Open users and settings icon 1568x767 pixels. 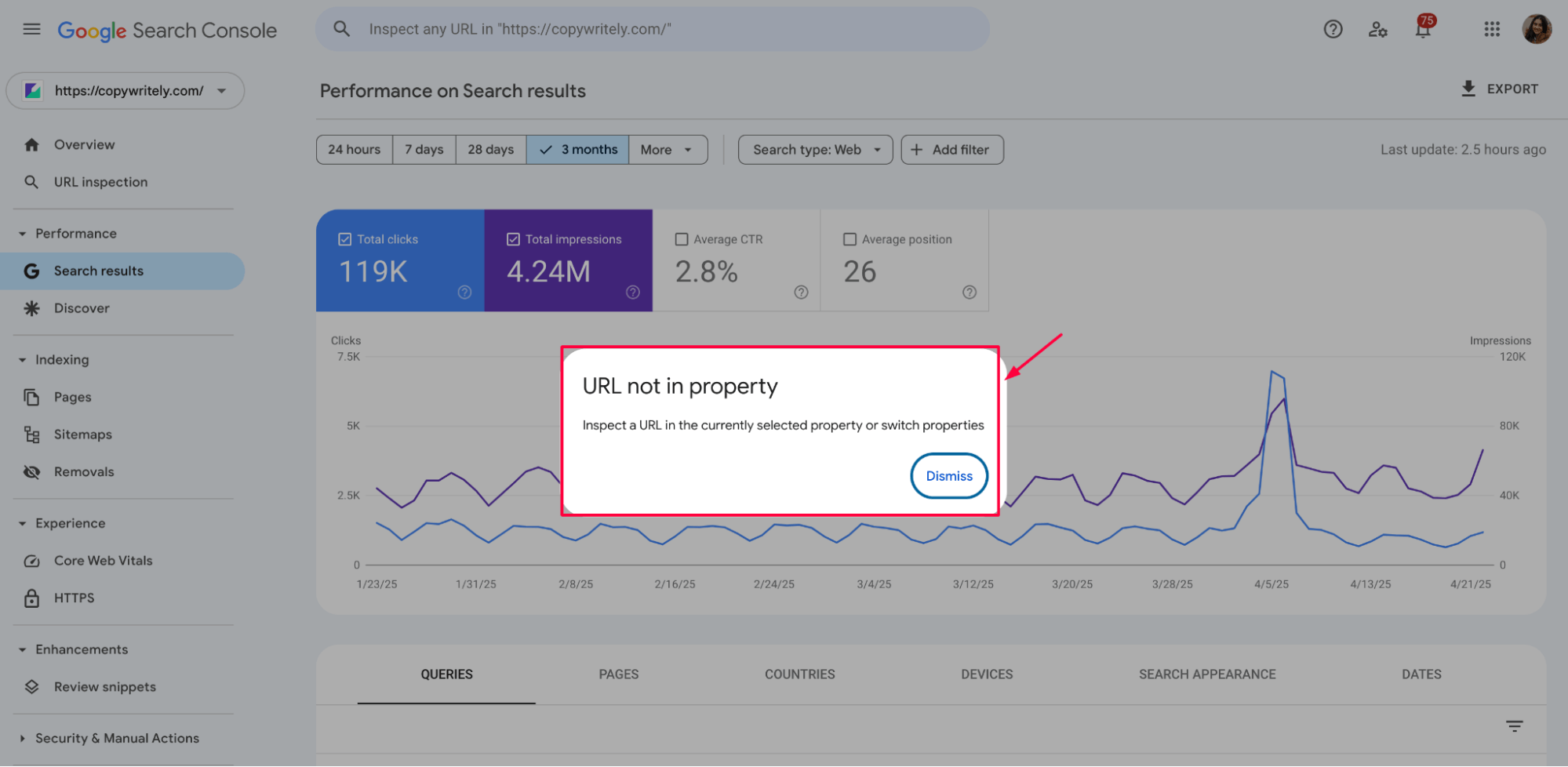(1378, 29)
